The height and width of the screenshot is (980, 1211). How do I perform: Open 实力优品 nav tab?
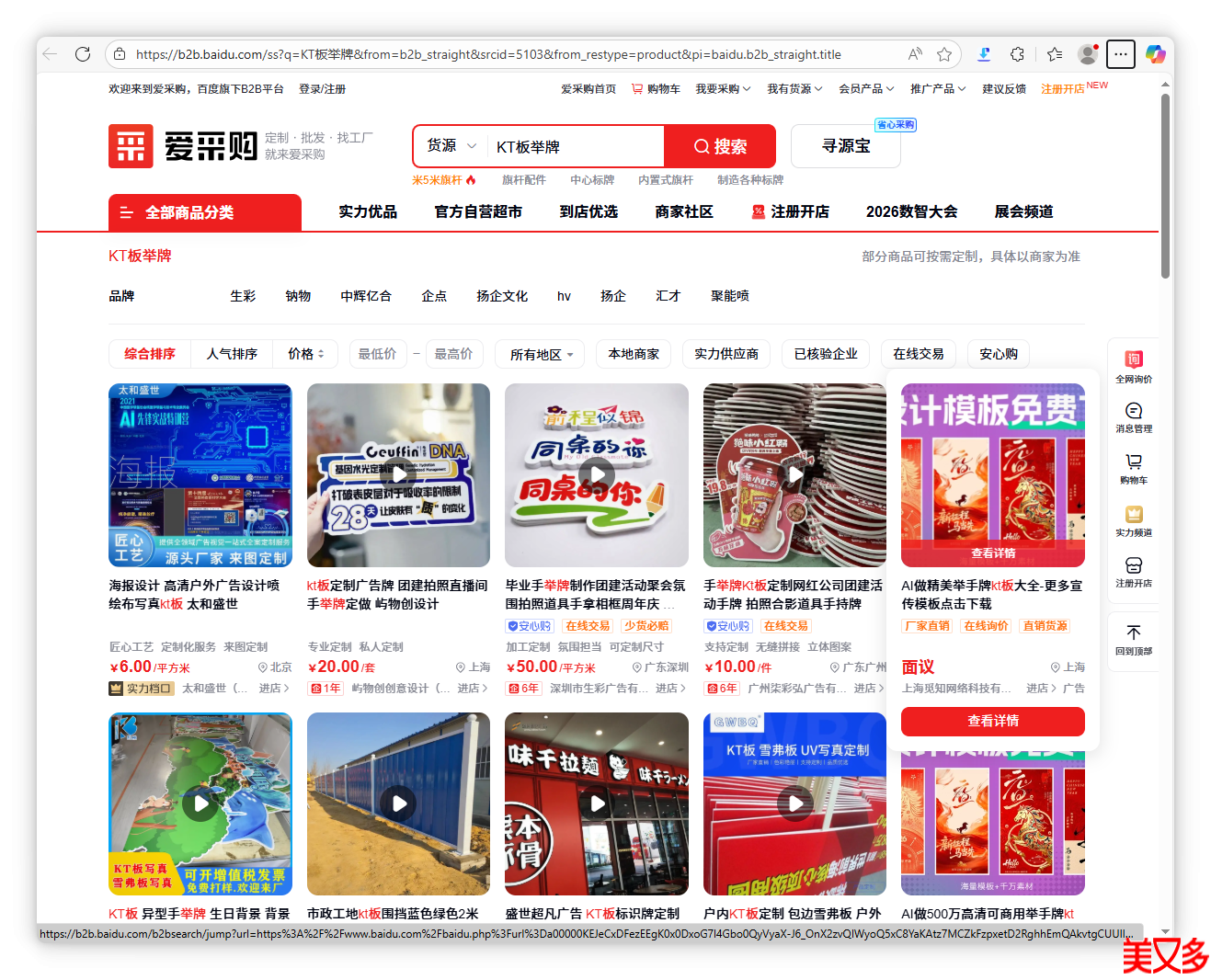coord(368,211)
